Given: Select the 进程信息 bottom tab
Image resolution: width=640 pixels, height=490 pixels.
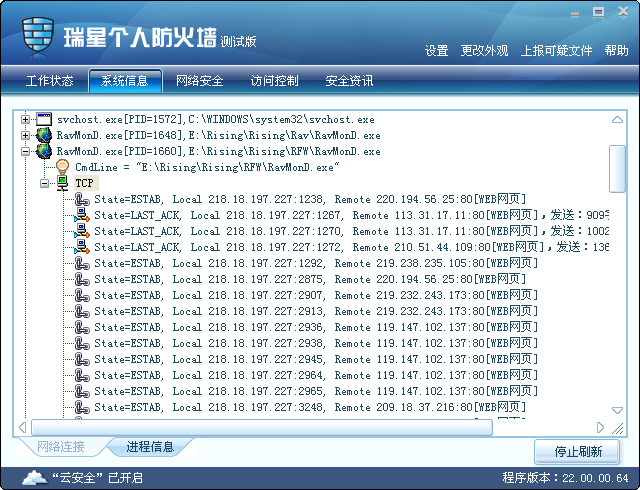Looking at the screenshot, I should point(150,447).
